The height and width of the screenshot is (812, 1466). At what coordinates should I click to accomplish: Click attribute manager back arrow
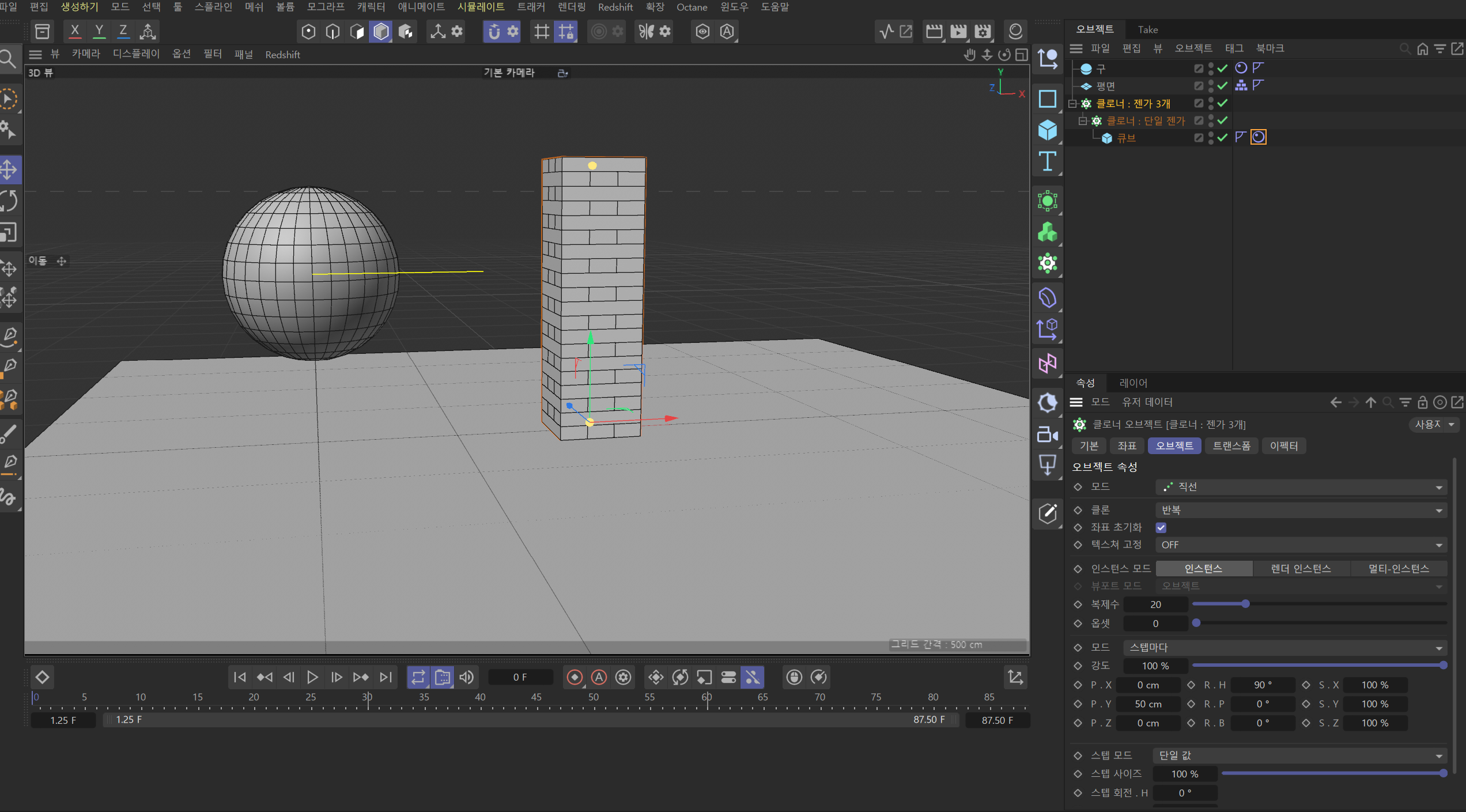[1336, 402]
